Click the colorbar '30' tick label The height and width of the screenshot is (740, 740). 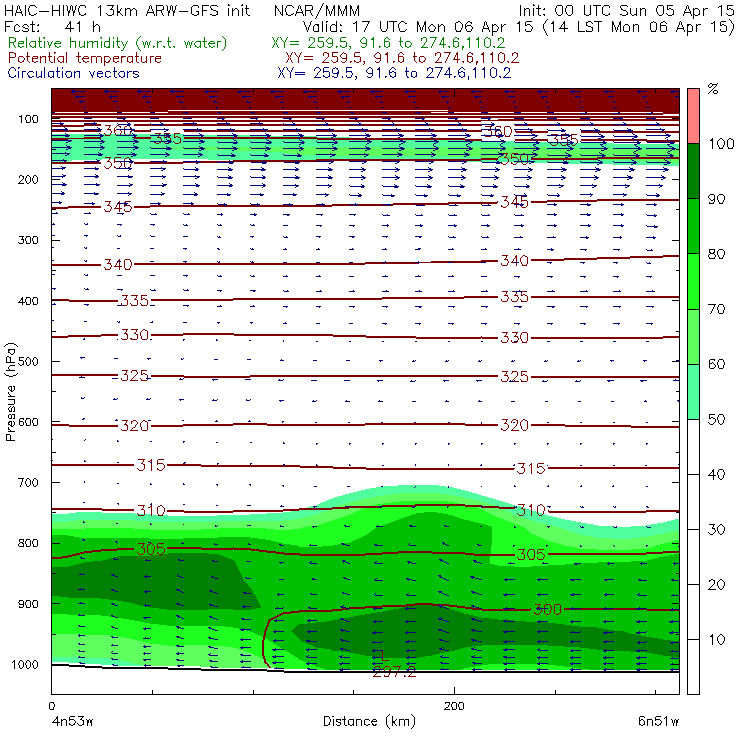click(x=716, y=530)
